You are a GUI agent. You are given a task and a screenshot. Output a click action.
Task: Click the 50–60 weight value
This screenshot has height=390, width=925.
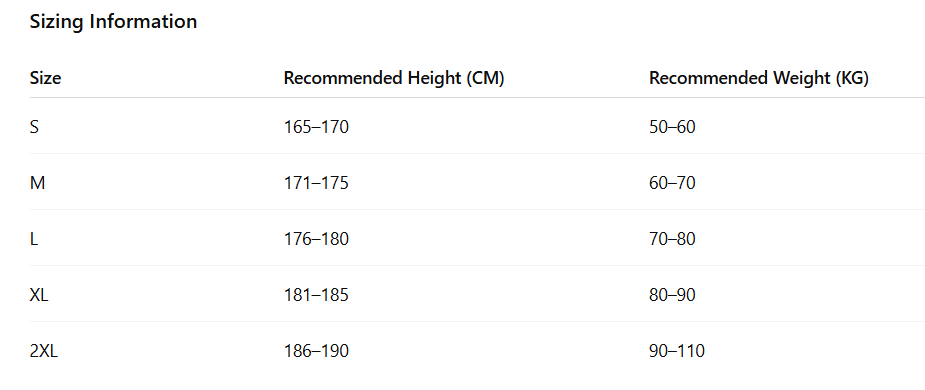point(672,127)
